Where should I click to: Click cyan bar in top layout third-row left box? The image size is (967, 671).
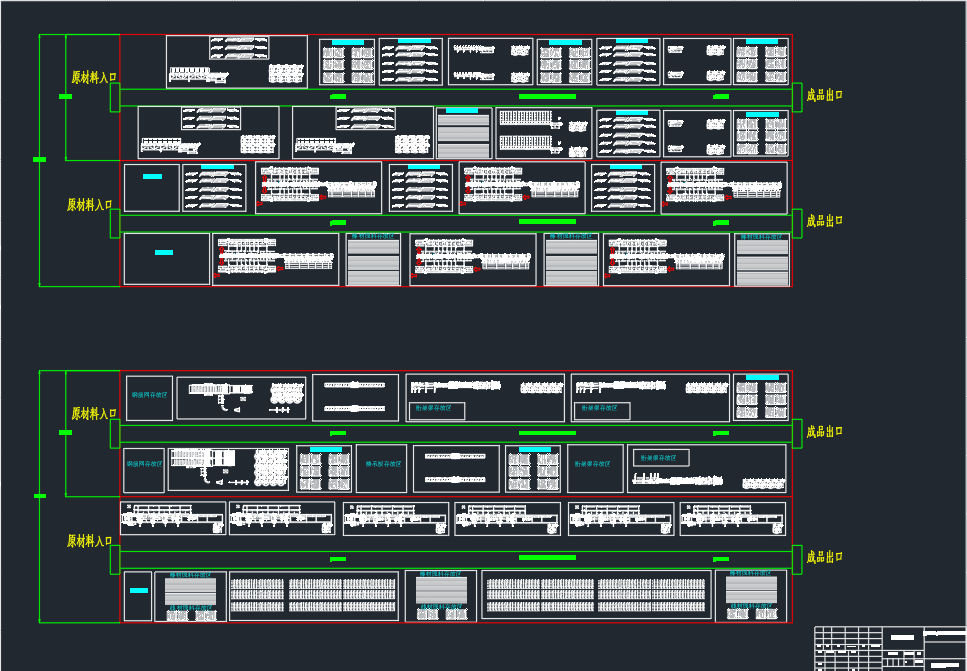152,176
